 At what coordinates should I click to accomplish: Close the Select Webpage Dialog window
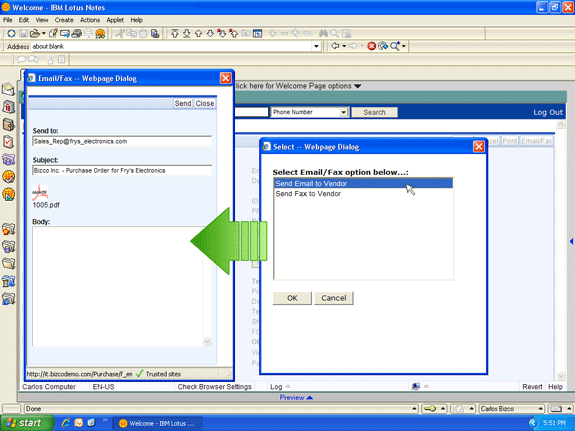point(479,147)
